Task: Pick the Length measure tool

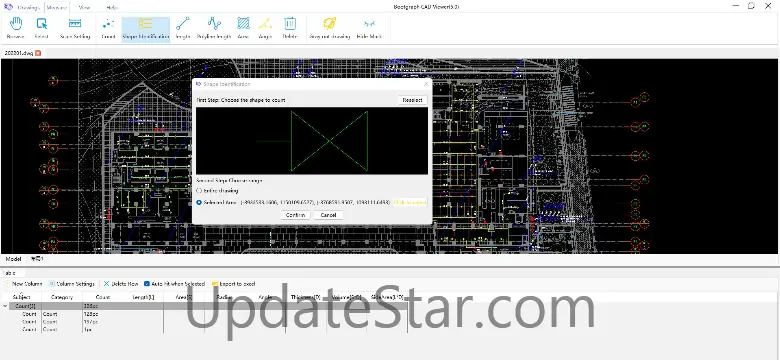Action: coord(183,28)
